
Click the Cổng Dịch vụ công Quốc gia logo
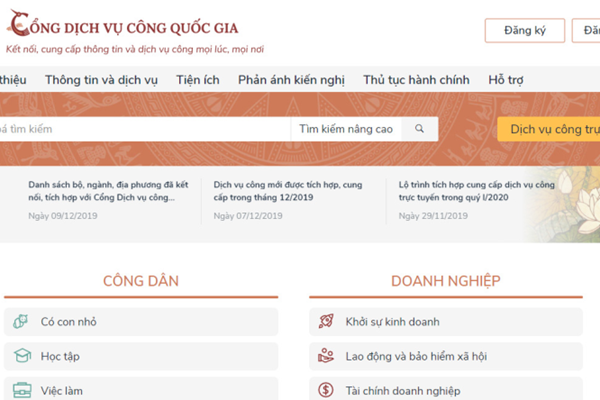[122, 24]
